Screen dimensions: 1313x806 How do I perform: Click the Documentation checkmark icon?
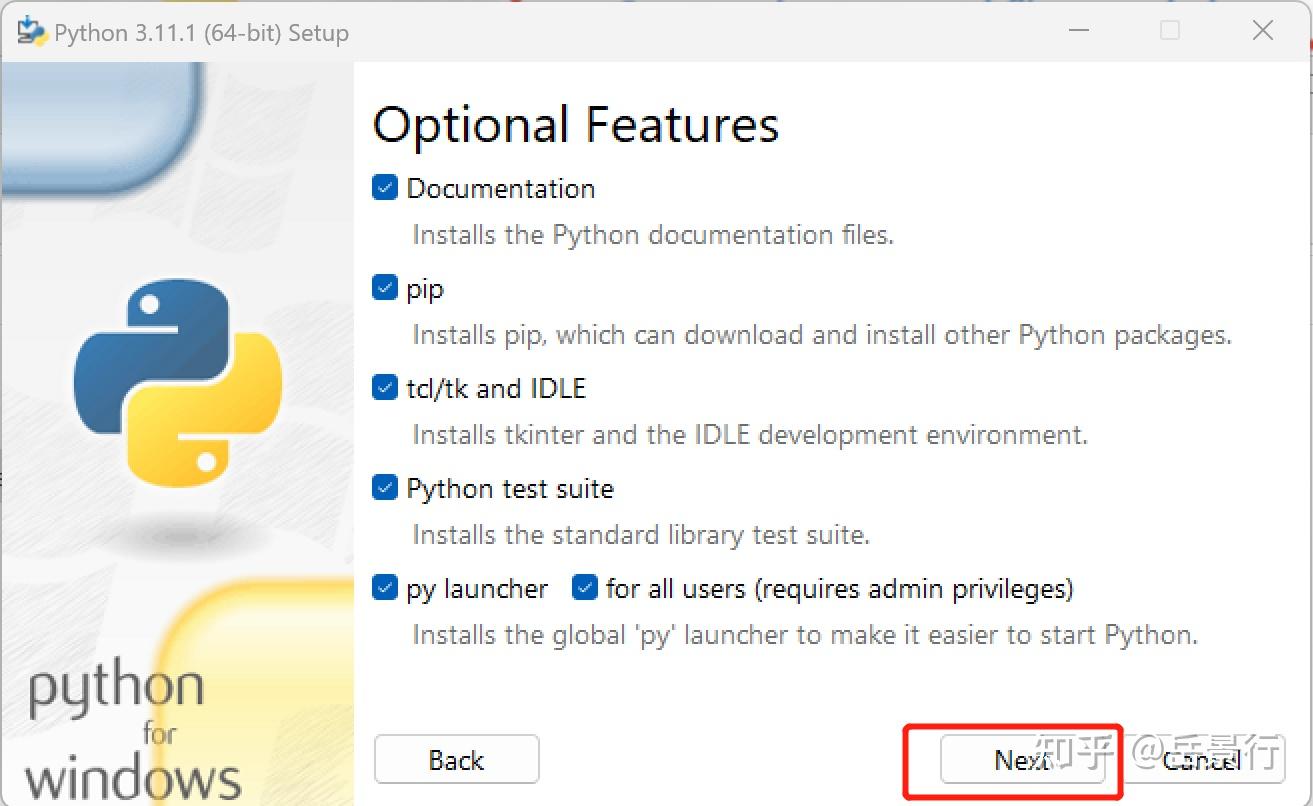pos(384,187)
